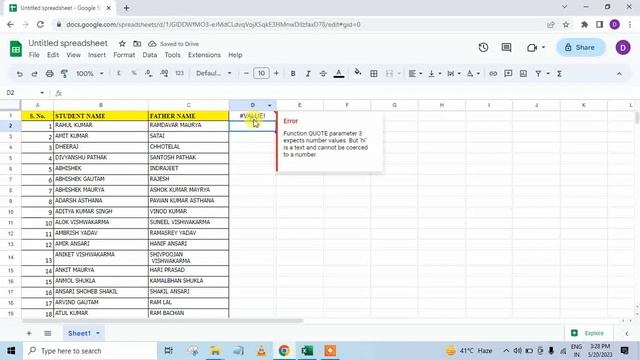Screen dimensions: 640x360
Task: Click the Move to folder icon
Action: pyautogui.click(x=137, y=43)
